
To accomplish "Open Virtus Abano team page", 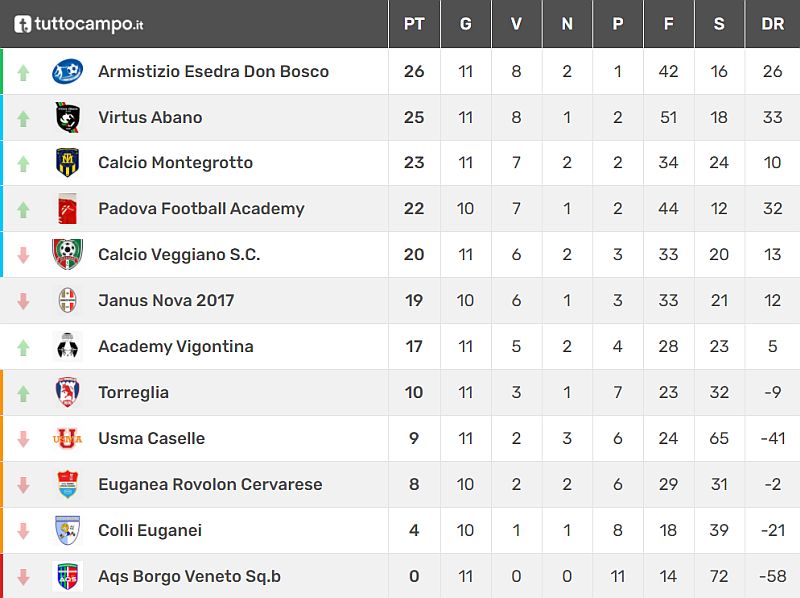I will click(150, 117).
